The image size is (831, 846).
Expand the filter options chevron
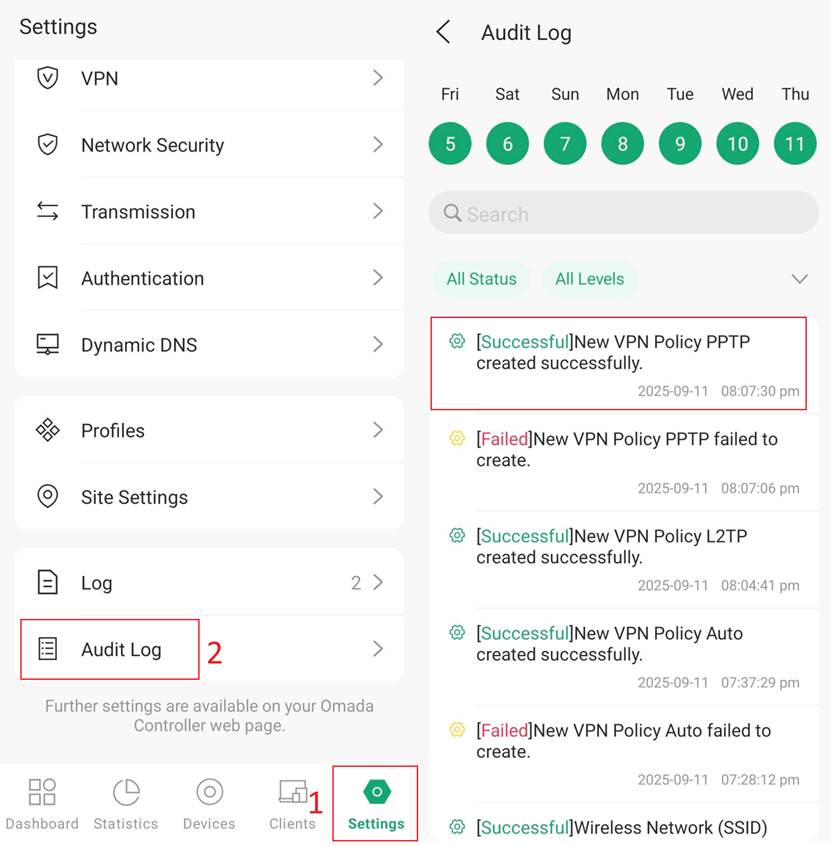point(799,279)
